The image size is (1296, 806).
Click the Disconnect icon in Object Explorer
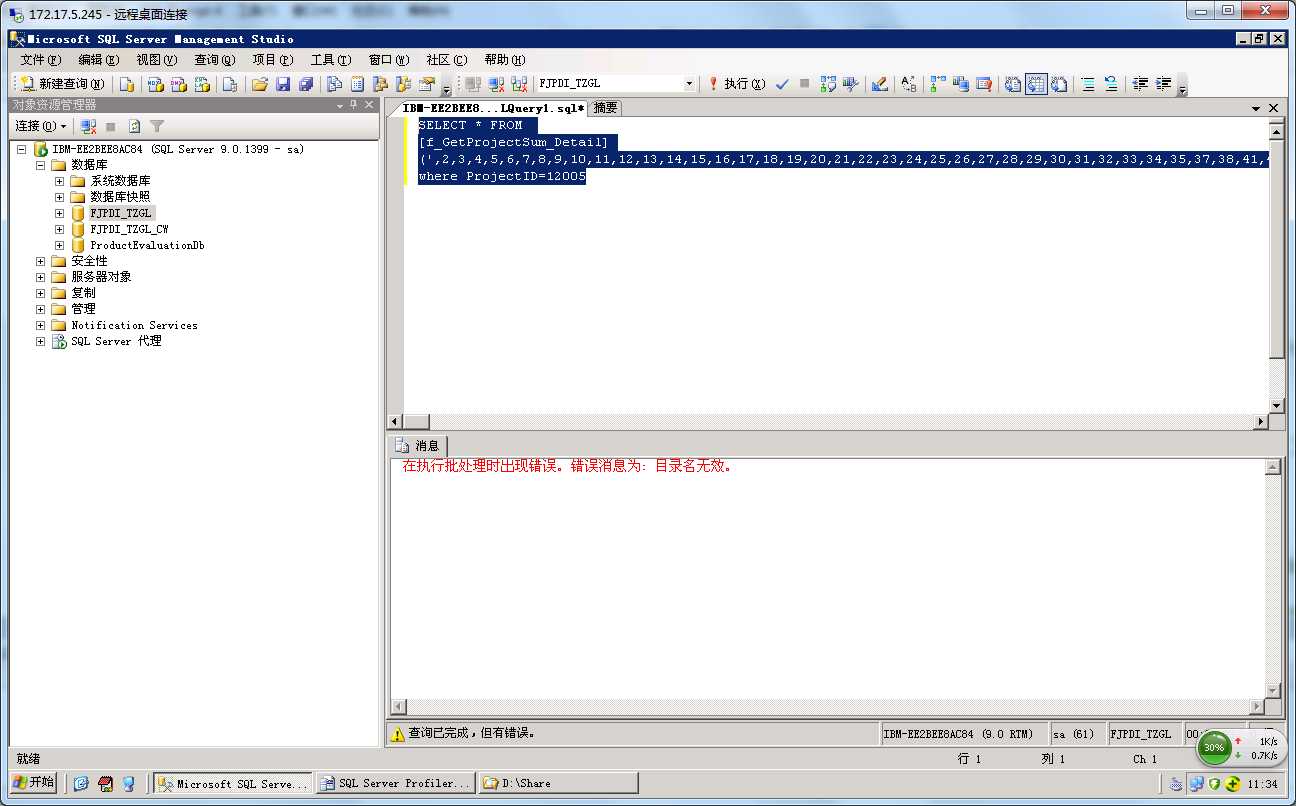coord(89,126)
